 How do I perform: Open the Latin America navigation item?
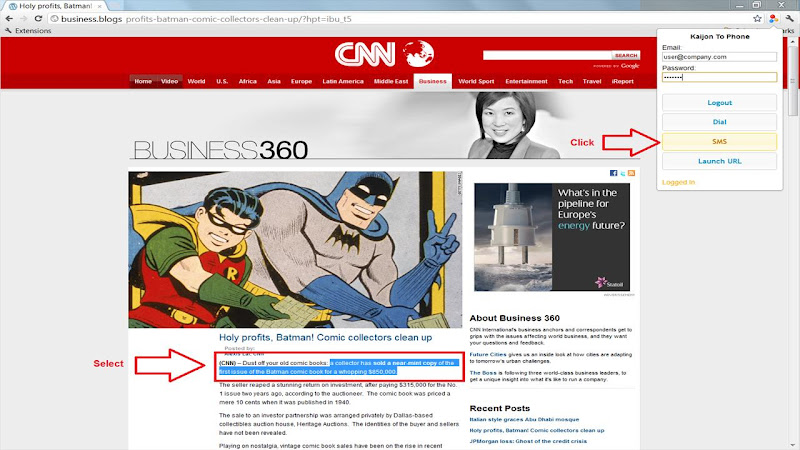tap(343, 81)
